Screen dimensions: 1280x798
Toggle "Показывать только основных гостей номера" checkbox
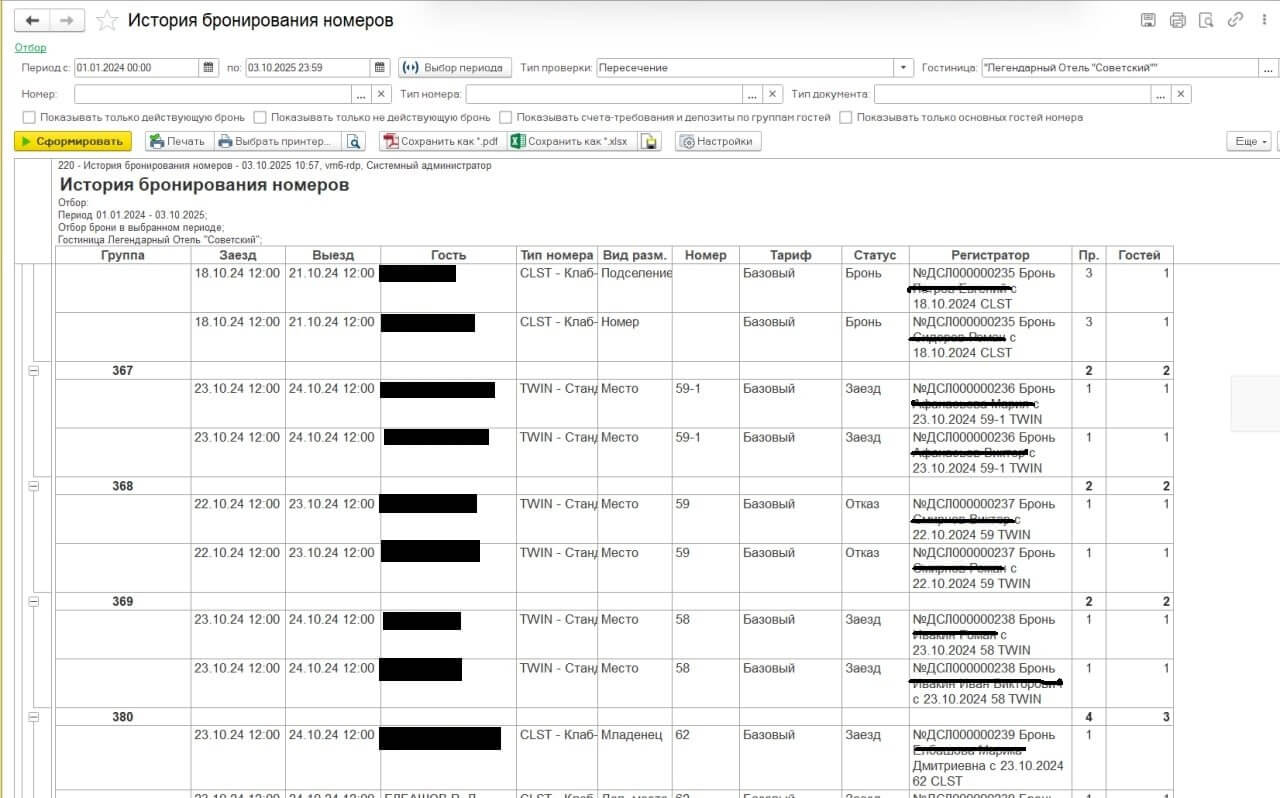tap(846, 117)
